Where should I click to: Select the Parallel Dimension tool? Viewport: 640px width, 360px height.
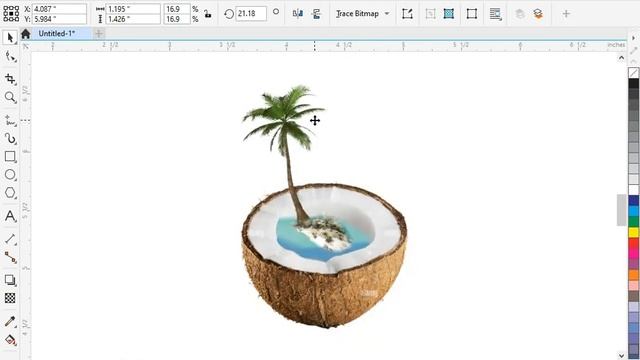click(10, 239)
